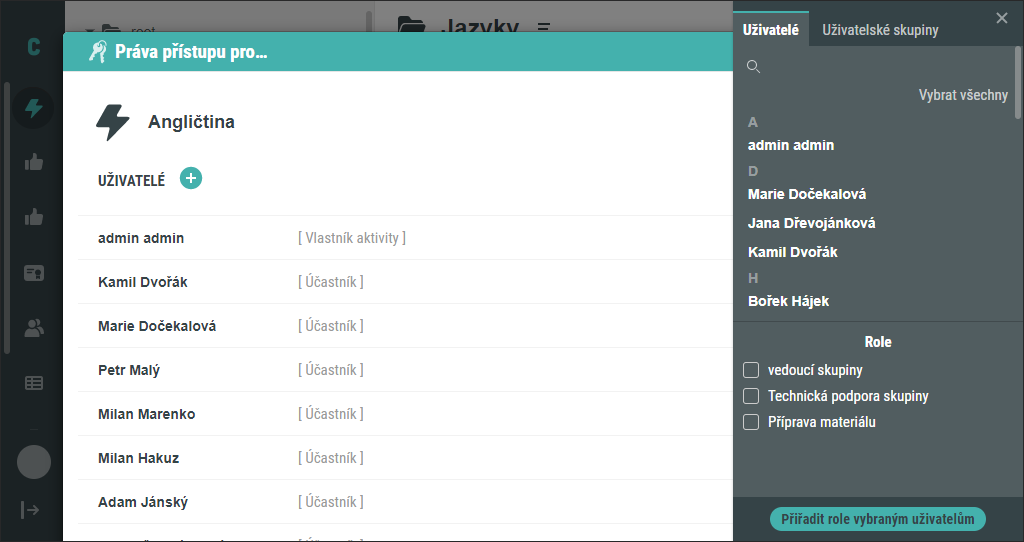The height and width of the screenshot is (542, 1024).
Task: Click the lightning icon beside Angličtina
Action: 112,122
